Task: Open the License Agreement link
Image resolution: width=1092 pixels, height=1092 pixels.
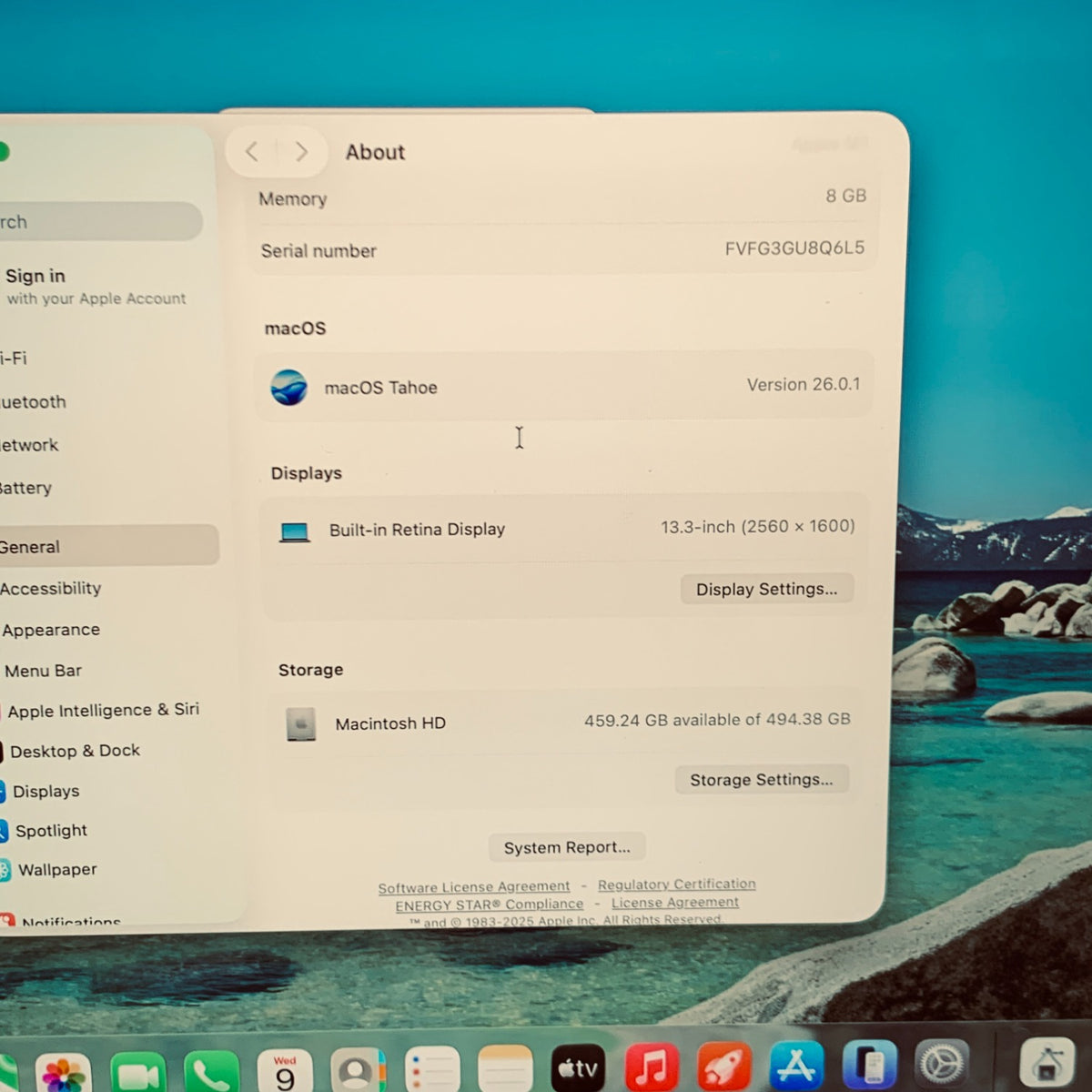Action: pos(674,903)
